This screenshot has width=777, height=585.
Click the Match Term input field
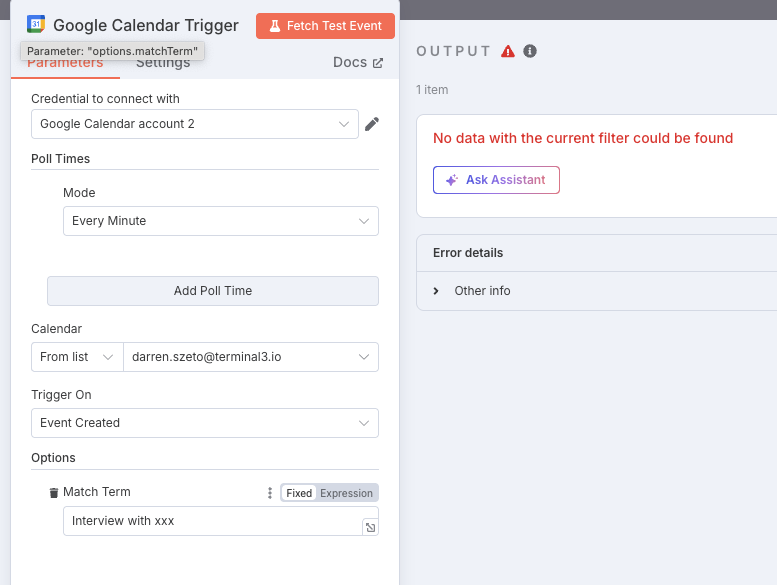tap(210, 521)
